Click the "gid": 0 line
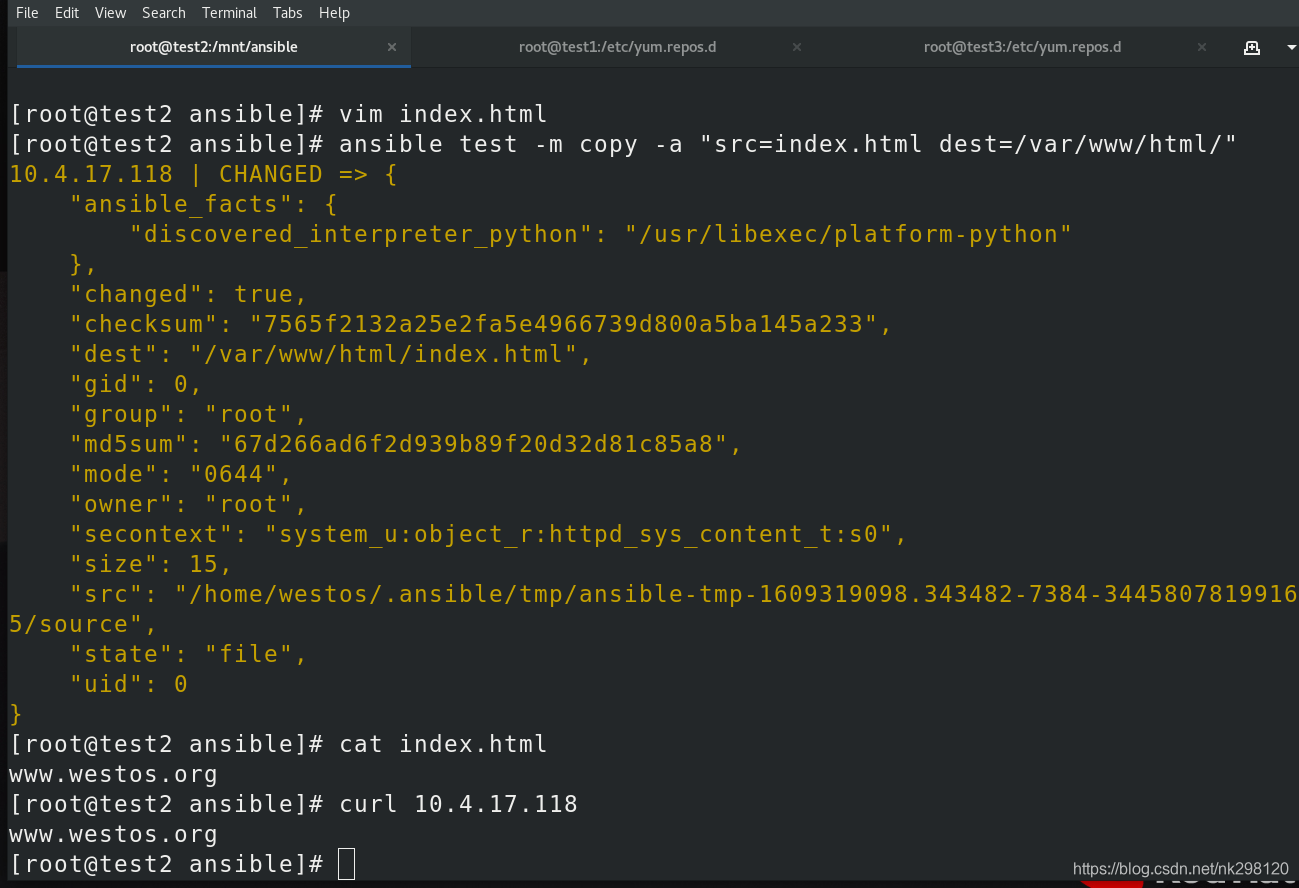Image resolution: width=1299 pixels, height=888 pixels. click(135, 384)
